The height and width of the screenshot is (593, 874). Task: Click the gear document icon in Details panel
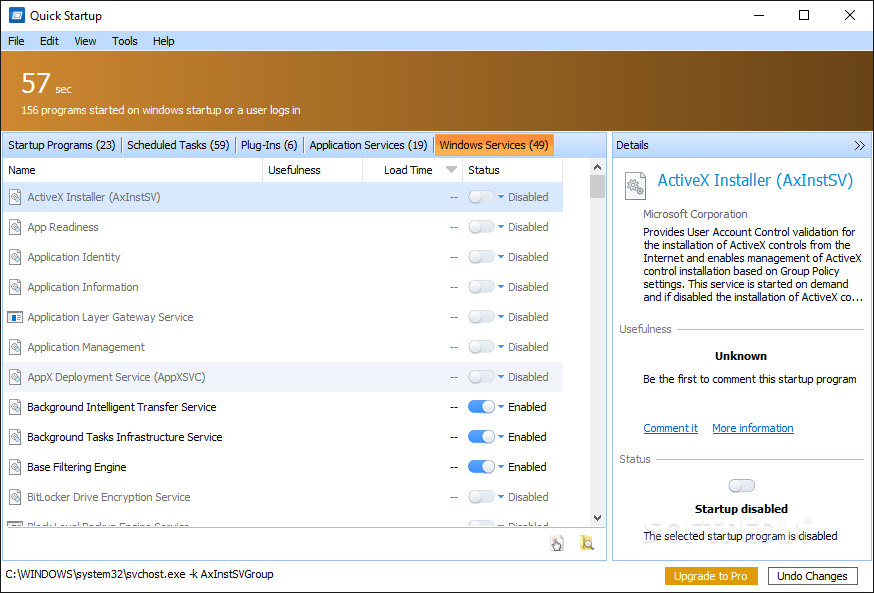pos(635,186)
